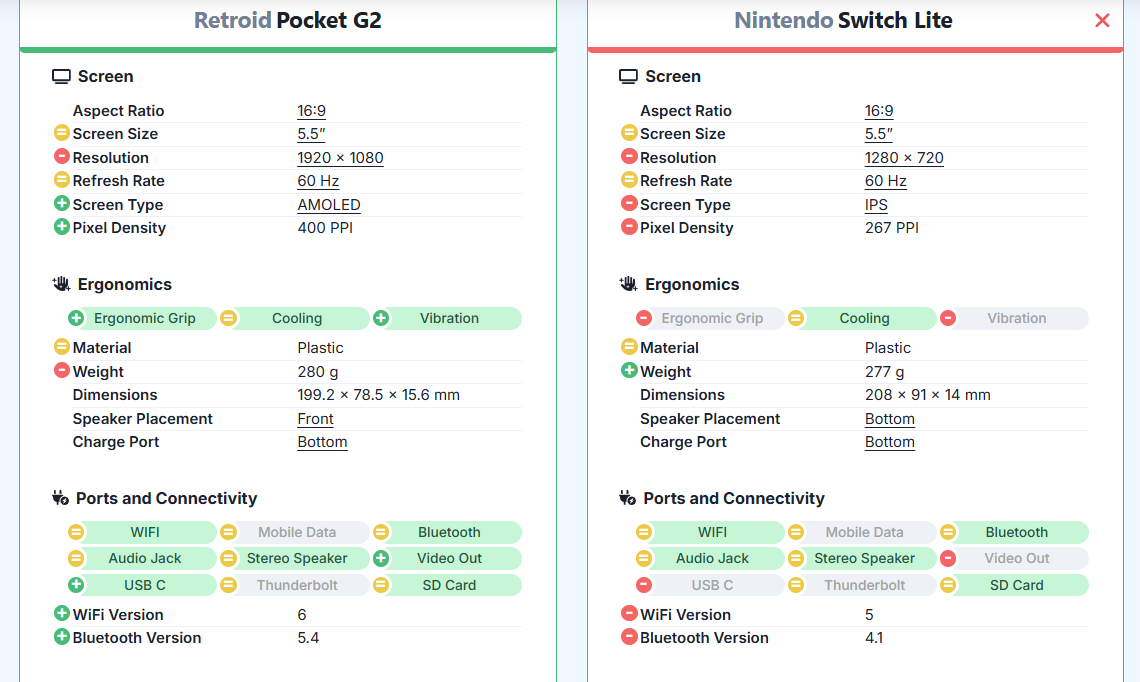The width and height of the screenshot is (1140, 682).
Task: Open the AMOLED screen type link
Action: (329, 205)
